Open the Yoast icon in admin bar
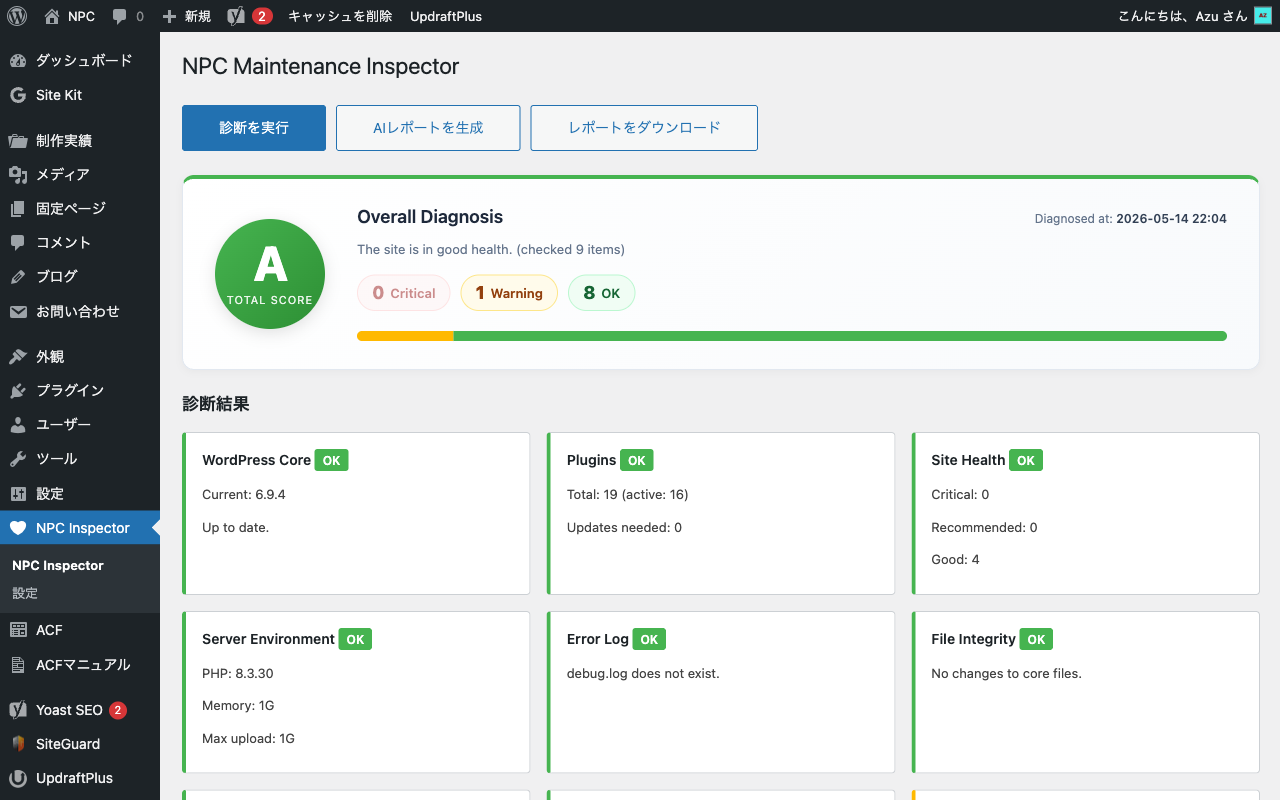Screen dimensions: 1280x800 pyautogui.click(x=236, y=16)
